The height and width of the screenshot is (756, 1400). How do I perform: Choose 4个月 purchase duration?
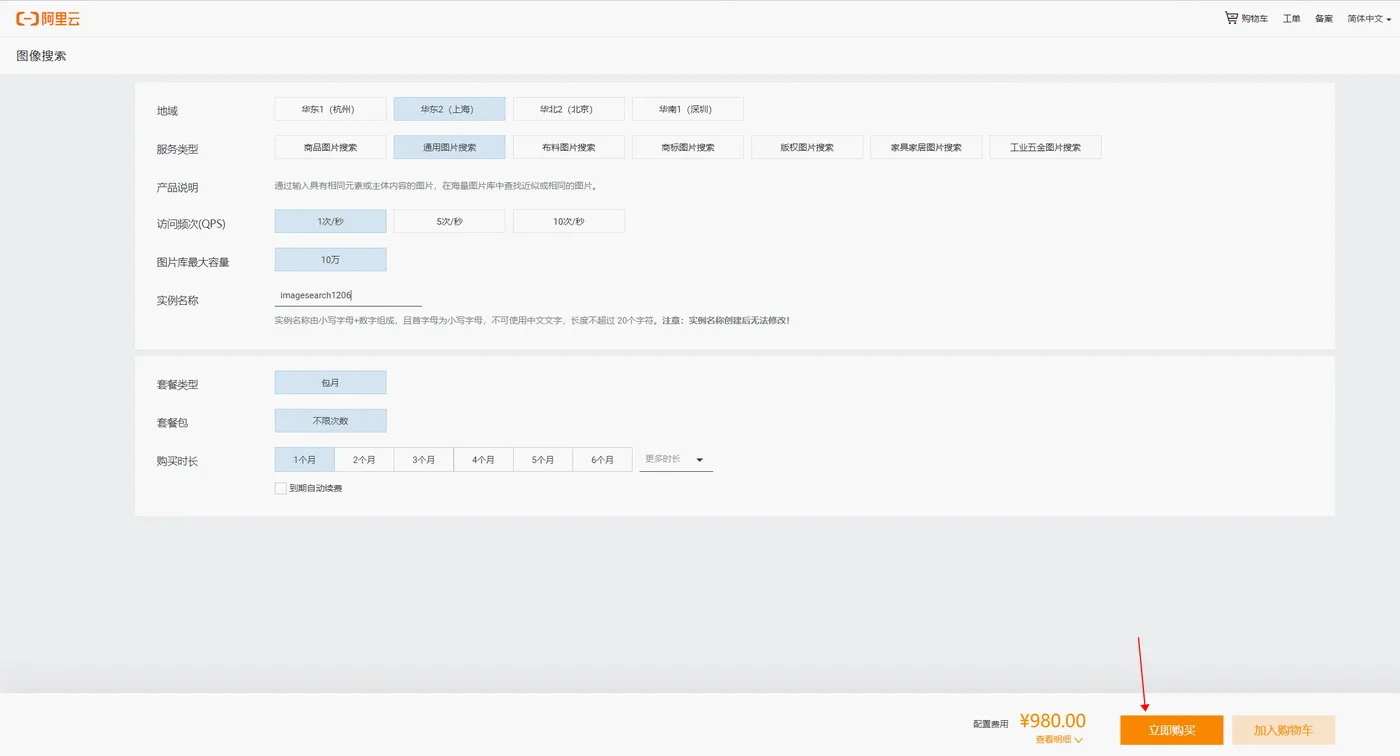[483, 460]
